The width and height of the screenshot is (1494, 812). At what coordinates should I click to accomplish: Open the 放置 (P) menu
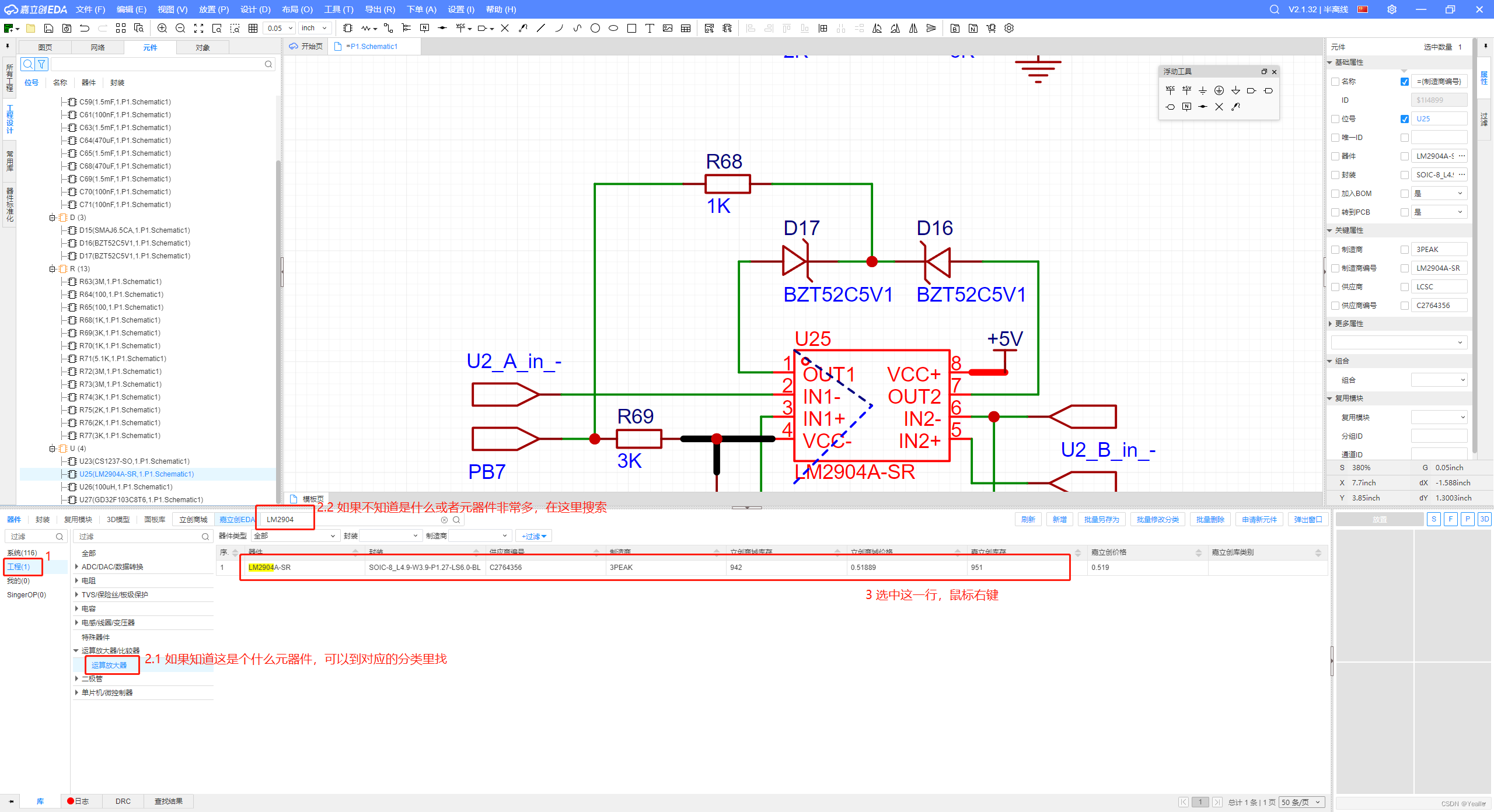pos(214,9)
